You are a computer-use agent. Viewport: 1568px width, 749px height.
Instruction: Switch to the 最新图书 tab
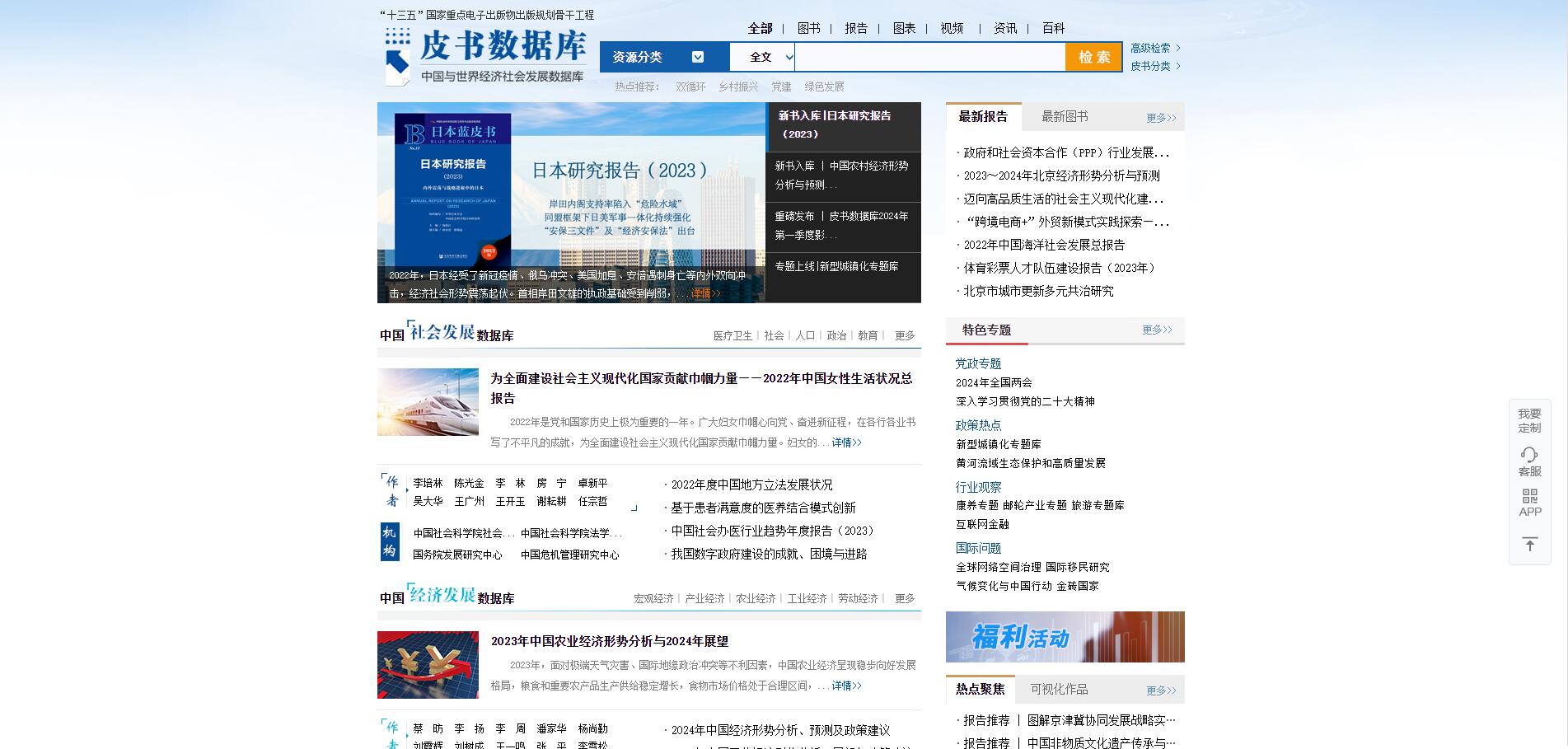(x=1065, y=117)
